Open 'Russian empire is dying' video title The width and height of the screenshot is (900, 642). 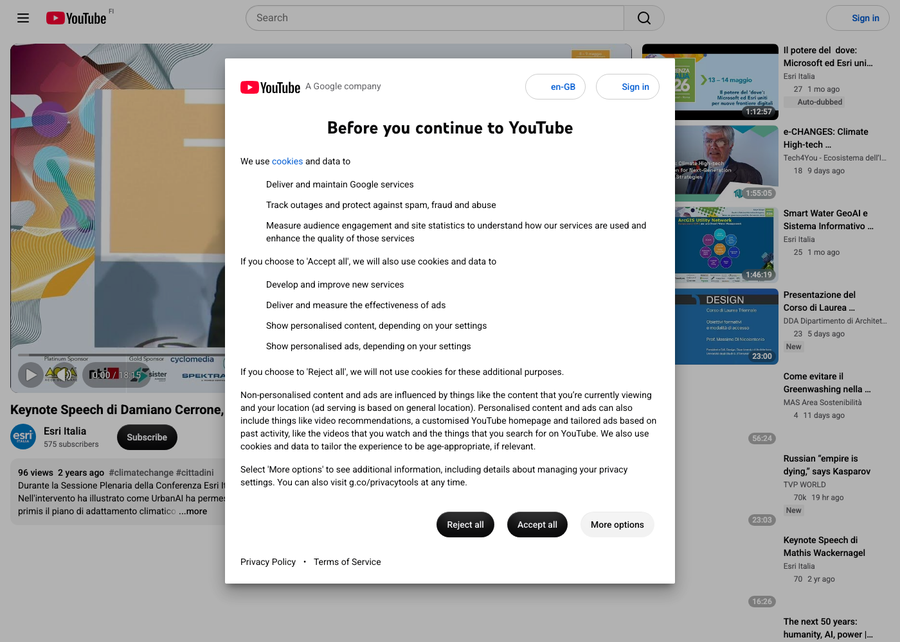click(x=827, y=465)
